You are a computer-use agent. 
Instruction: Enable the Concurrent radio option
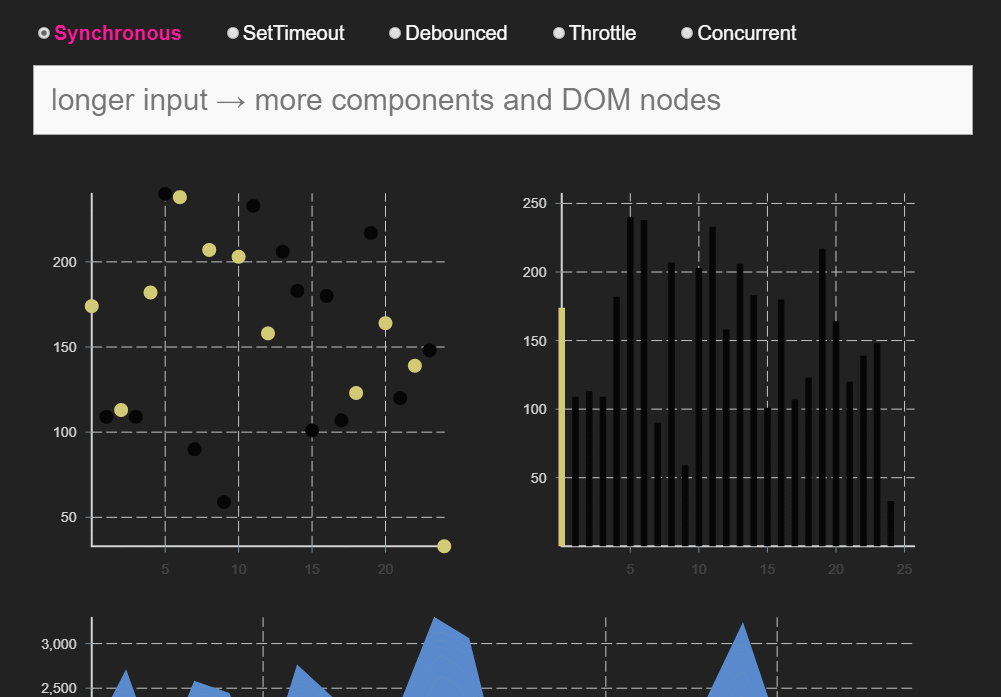click(687, 33)
